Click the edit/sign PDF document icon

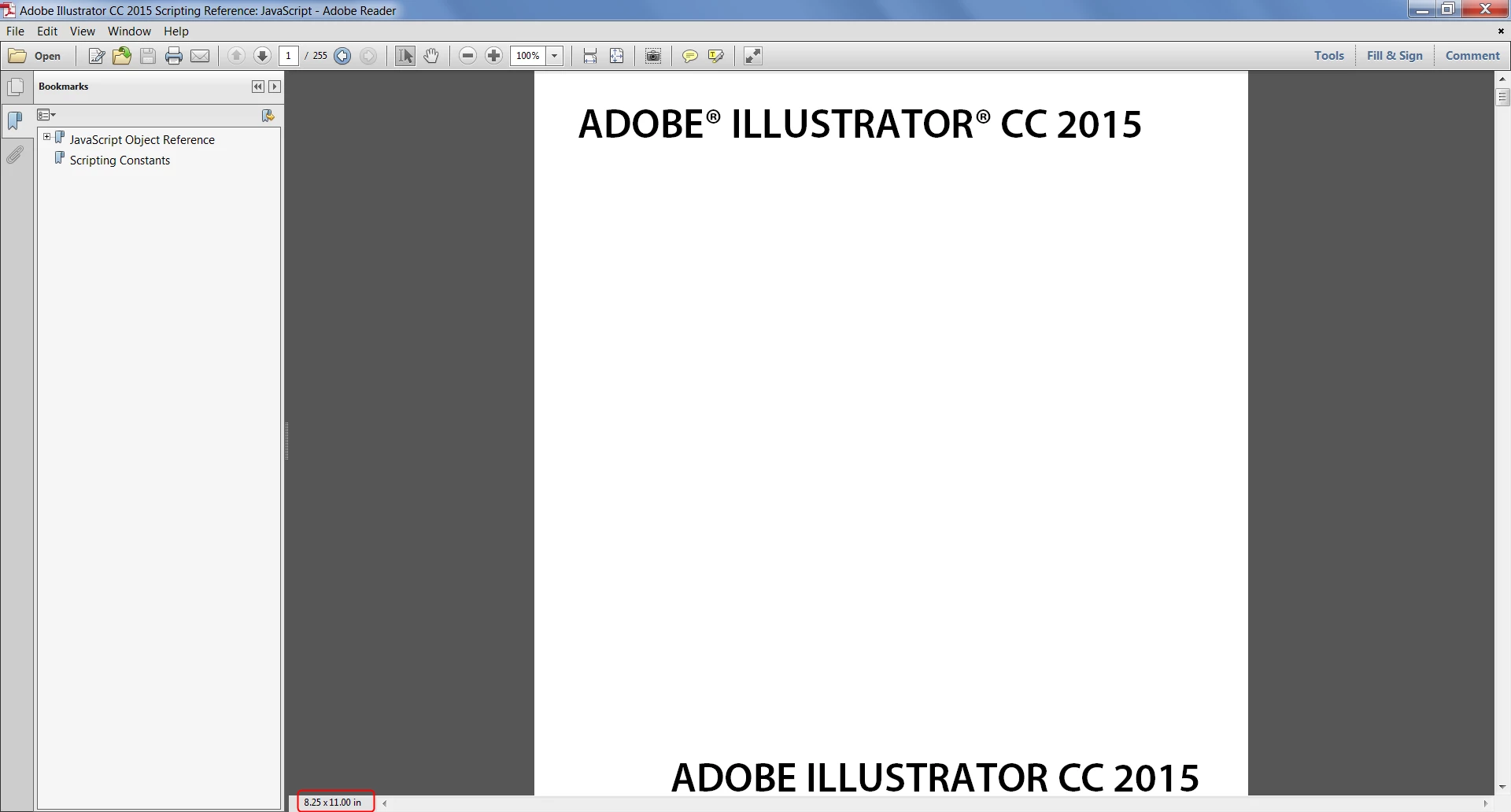click(97, 56)
